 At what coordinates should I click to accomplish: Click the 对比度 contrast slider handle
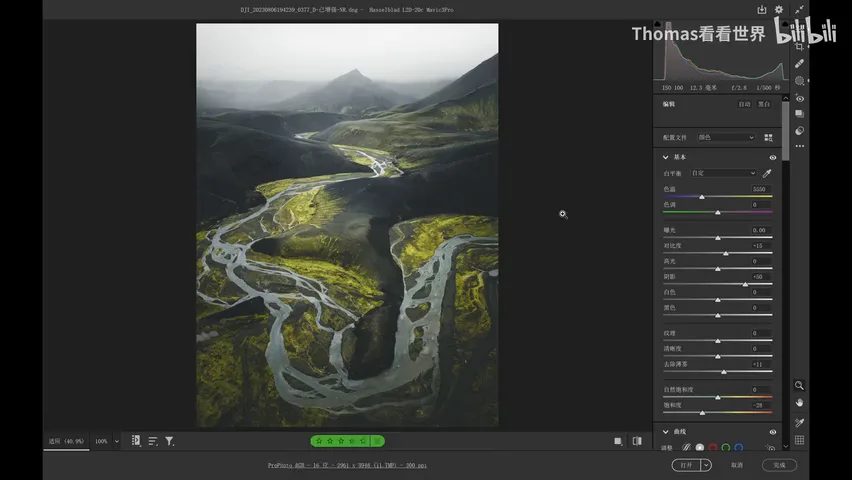point(726,253)
